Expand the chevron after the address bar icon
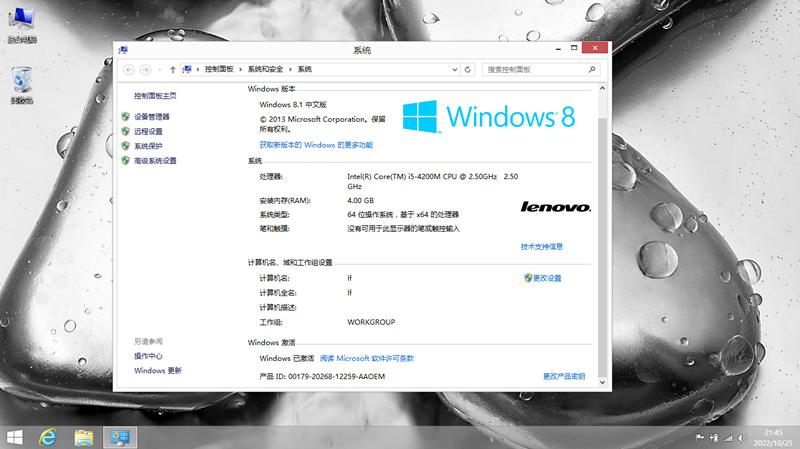The width and height of the screenshot is (800, 449). tap(198, 69)
